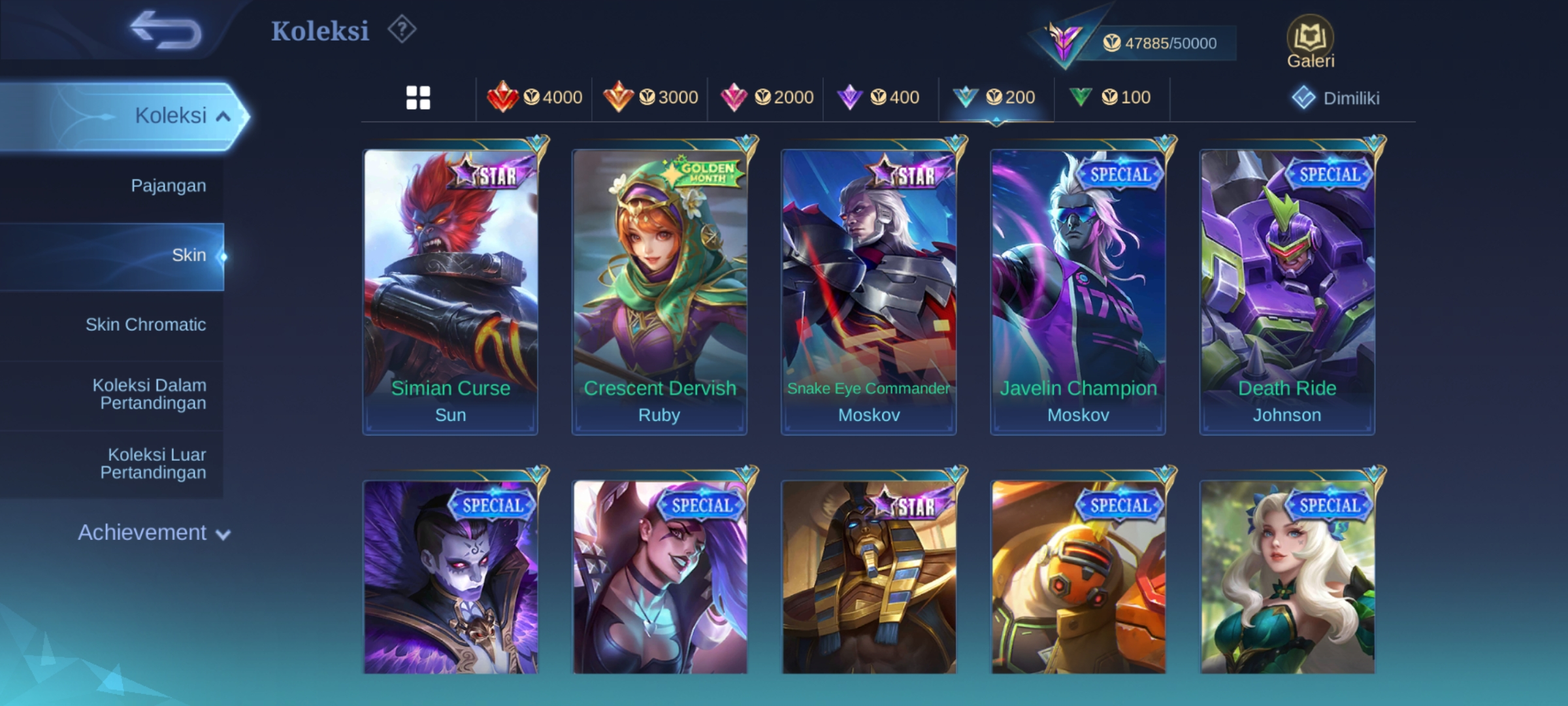
Task: Show all skins via grid icon
Action: [418, 98]
